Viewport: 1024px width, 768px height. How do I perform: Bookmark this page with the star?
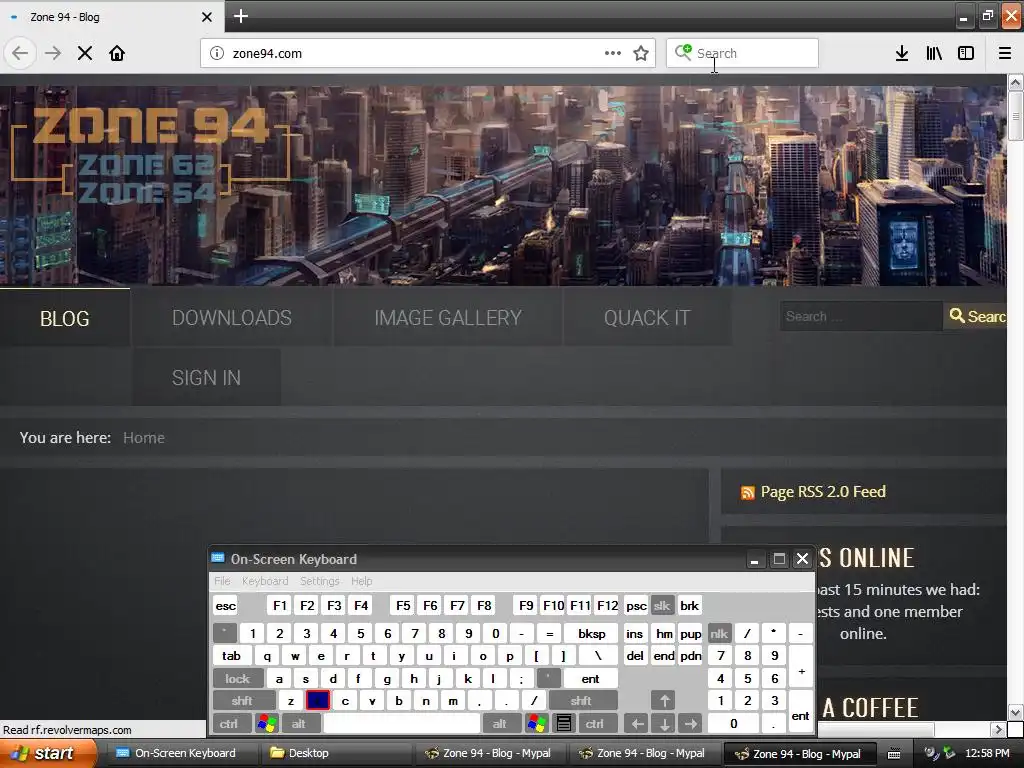[641, 53]
